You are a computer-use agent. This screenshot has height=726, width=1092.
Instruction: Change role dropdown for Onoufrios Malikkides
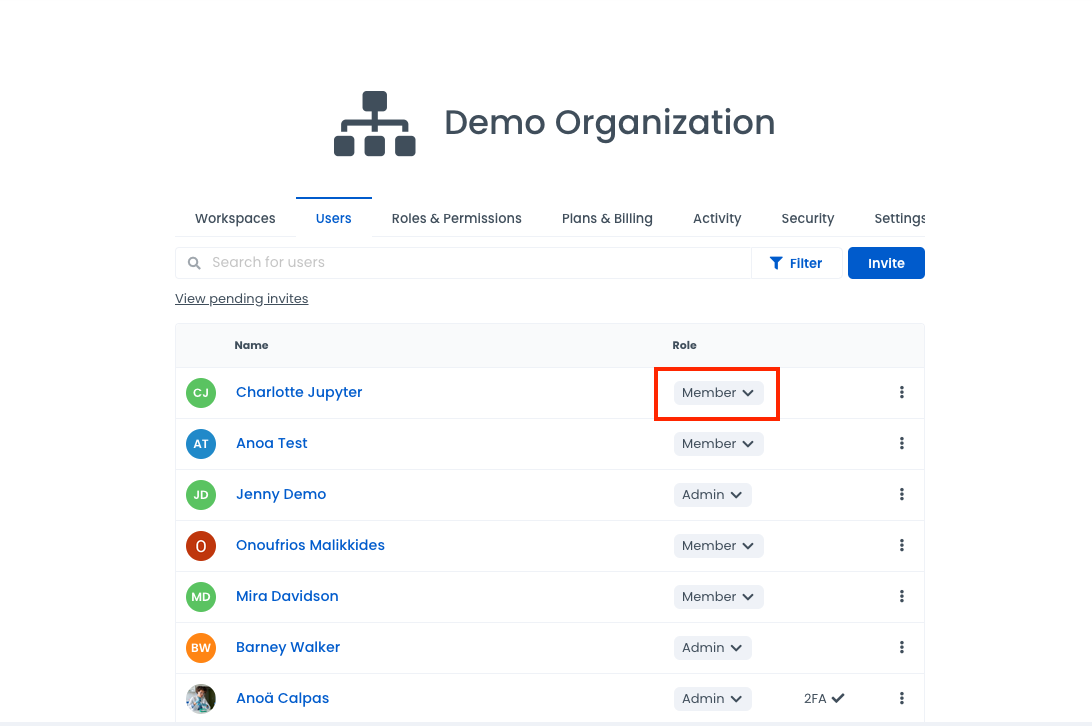(718, 546)
